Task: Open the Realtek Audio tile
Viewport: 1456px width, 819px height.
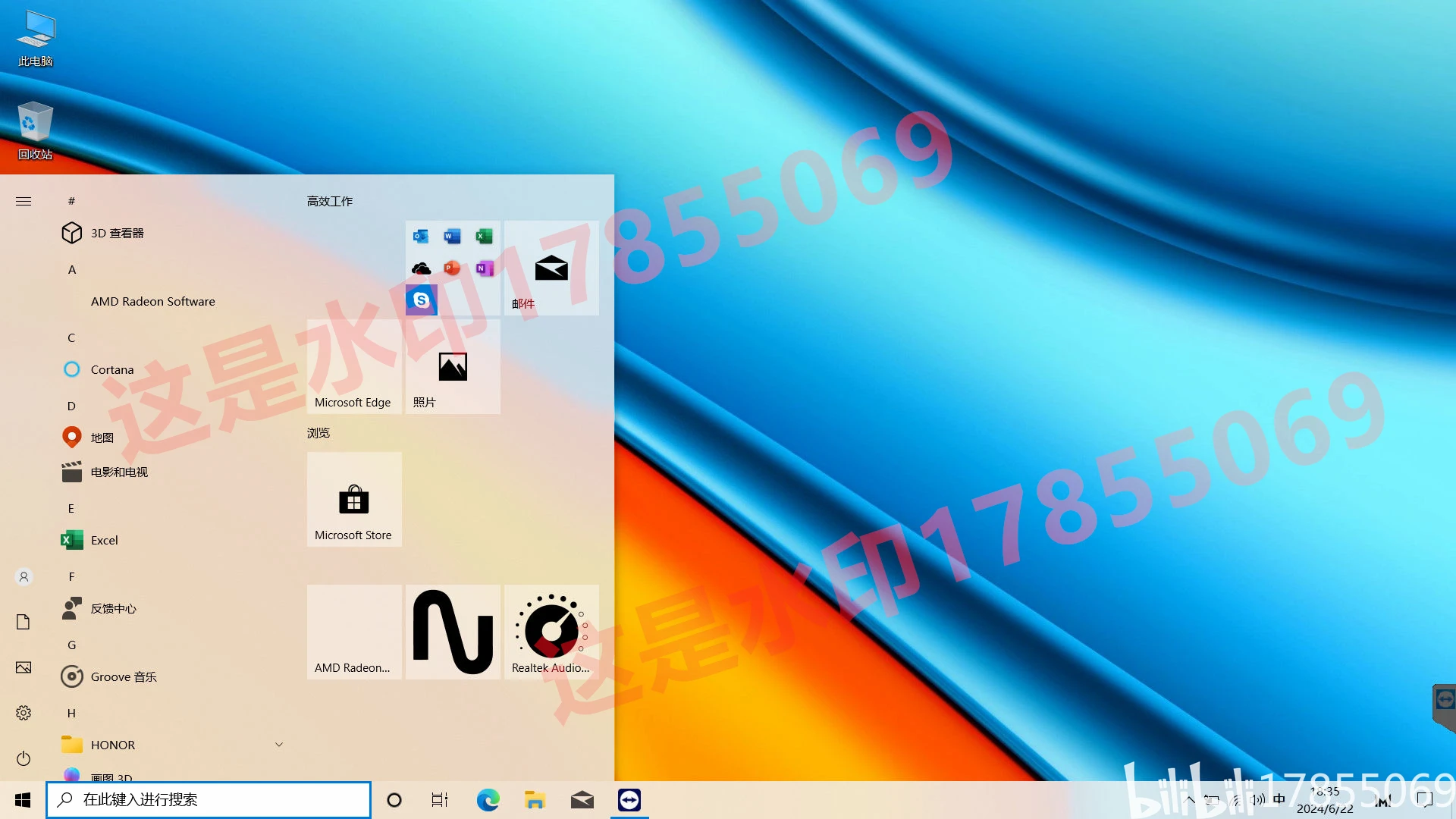Action: (551, 632)
